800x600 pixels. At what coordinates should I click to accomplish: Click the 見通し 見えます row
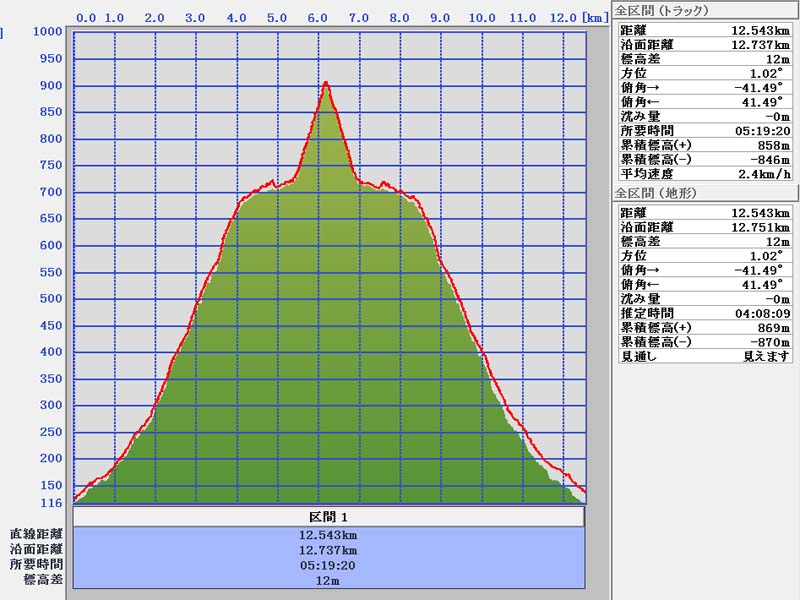[x=705, y=355]
